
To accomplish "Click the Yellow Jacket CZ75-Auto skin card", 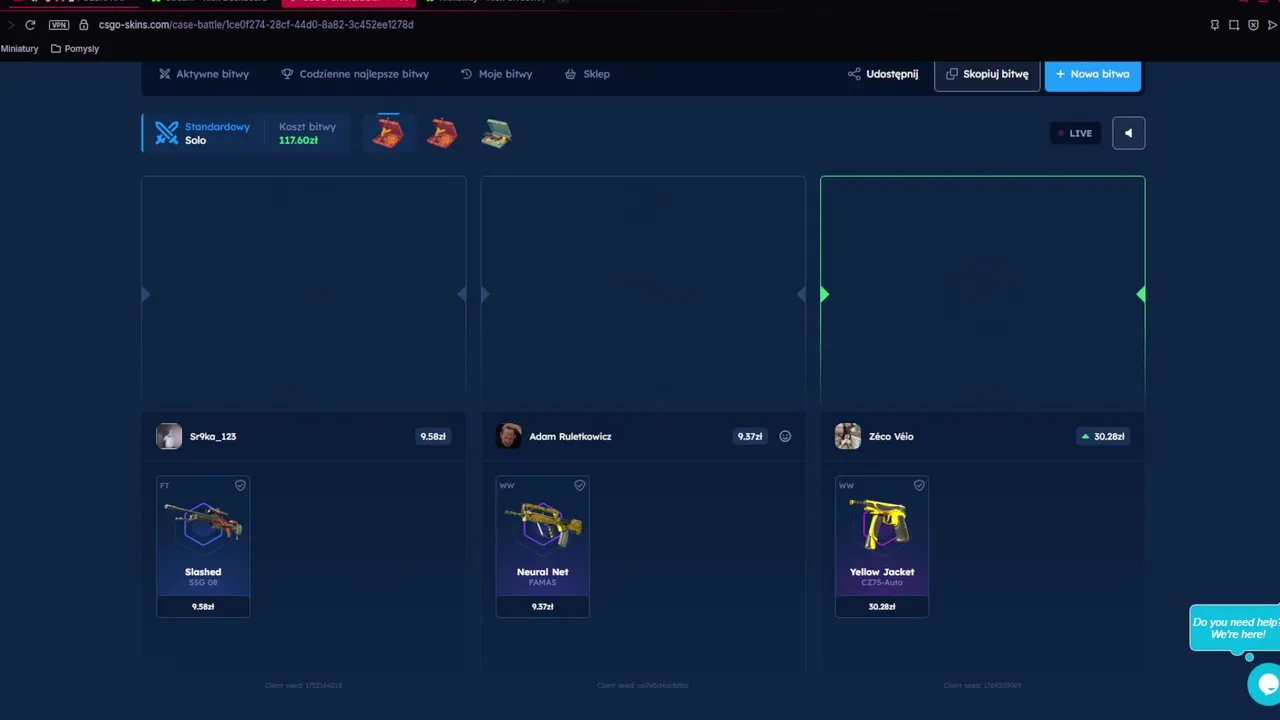I will 882,547.
